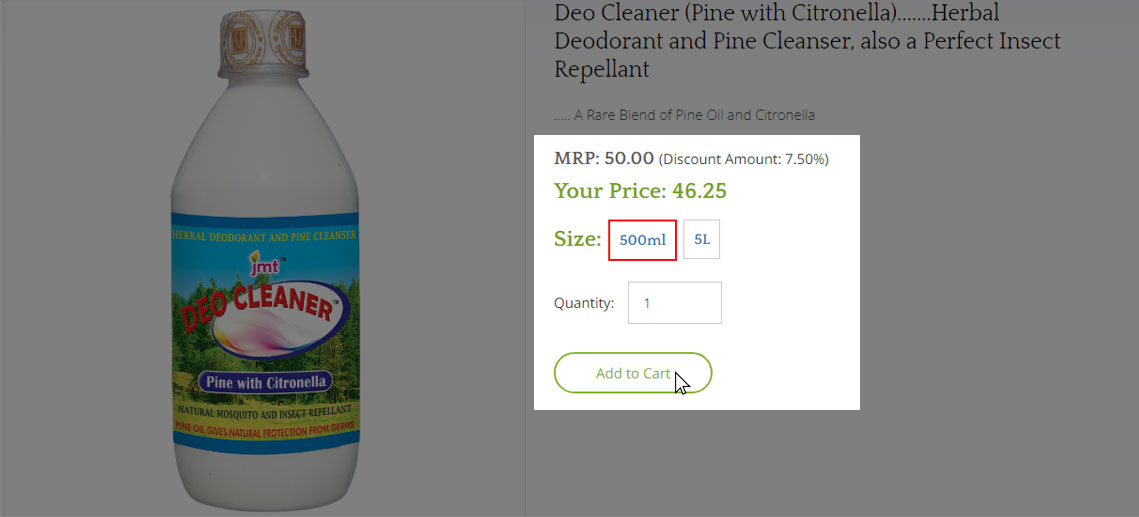Click the Quantity label text
1139x517 pixels.
click(x=584, y=303)
